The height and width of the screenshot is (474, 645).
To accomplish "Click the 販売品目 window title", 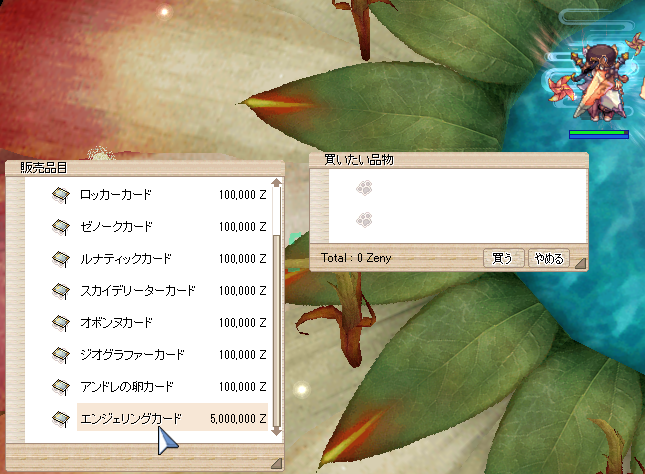I will (44, 167).
